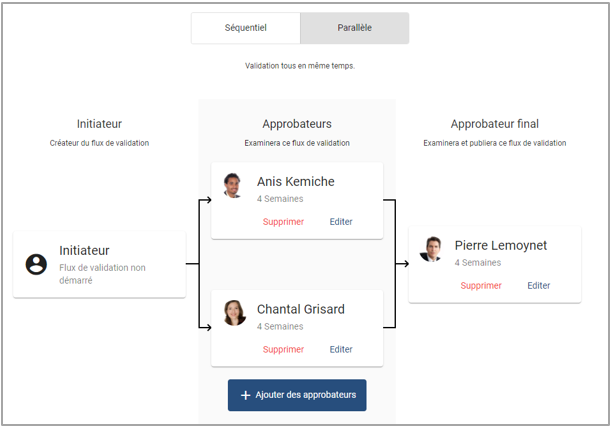
Task: Click Pierre Lemoynet's profile photo
Action: point(432,249)
